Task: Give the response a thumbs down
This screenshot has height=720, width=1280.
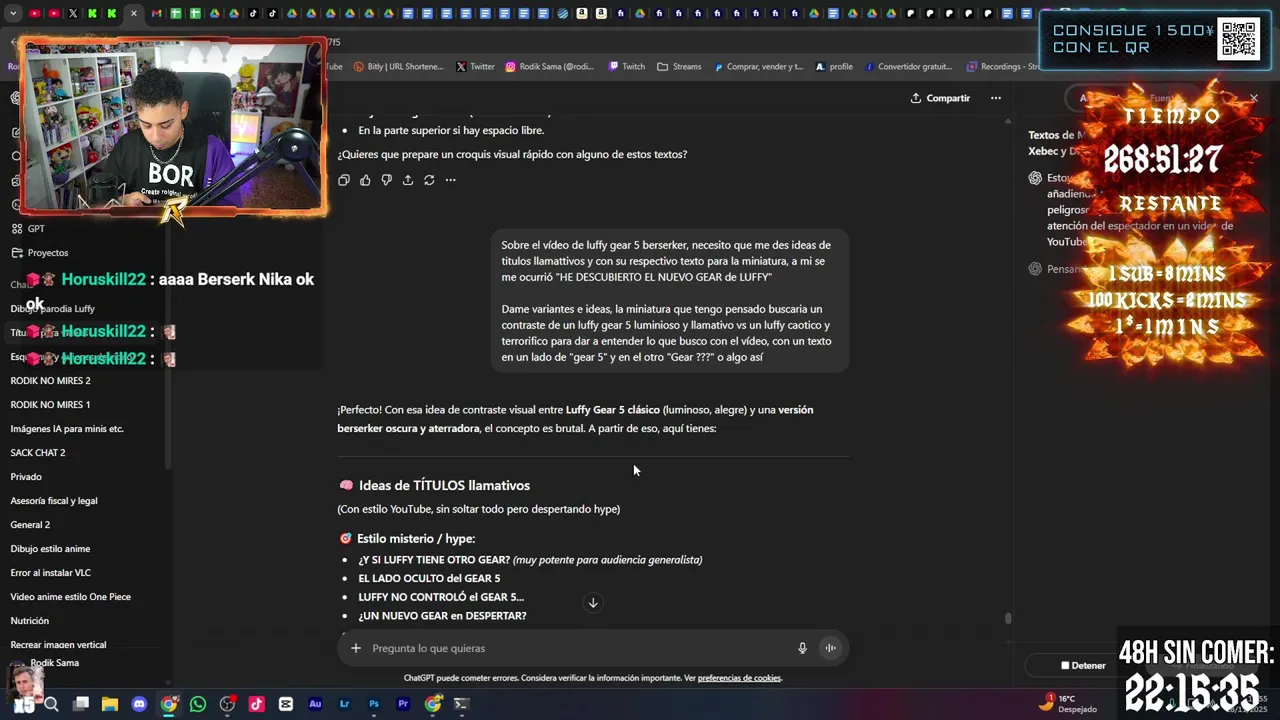Action: coord(386,180)
